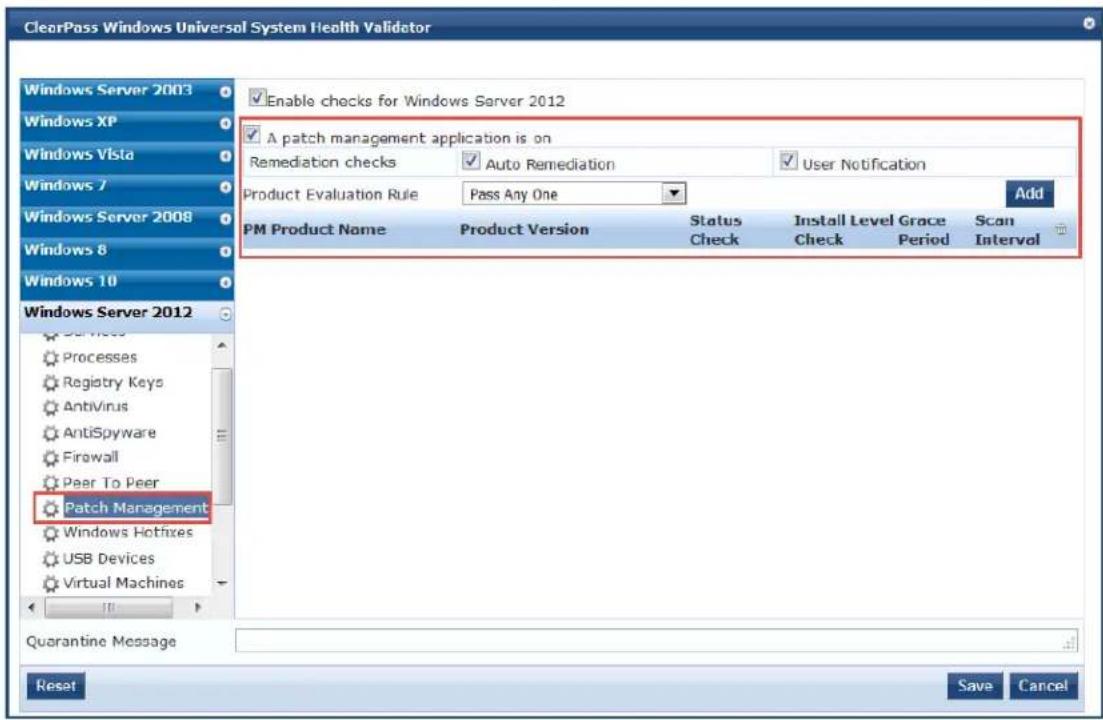Click the gear icon beside Windows Hotfixes
Image resolution: width=1103 pixels, height=720 pixels.
pos(51,534)
